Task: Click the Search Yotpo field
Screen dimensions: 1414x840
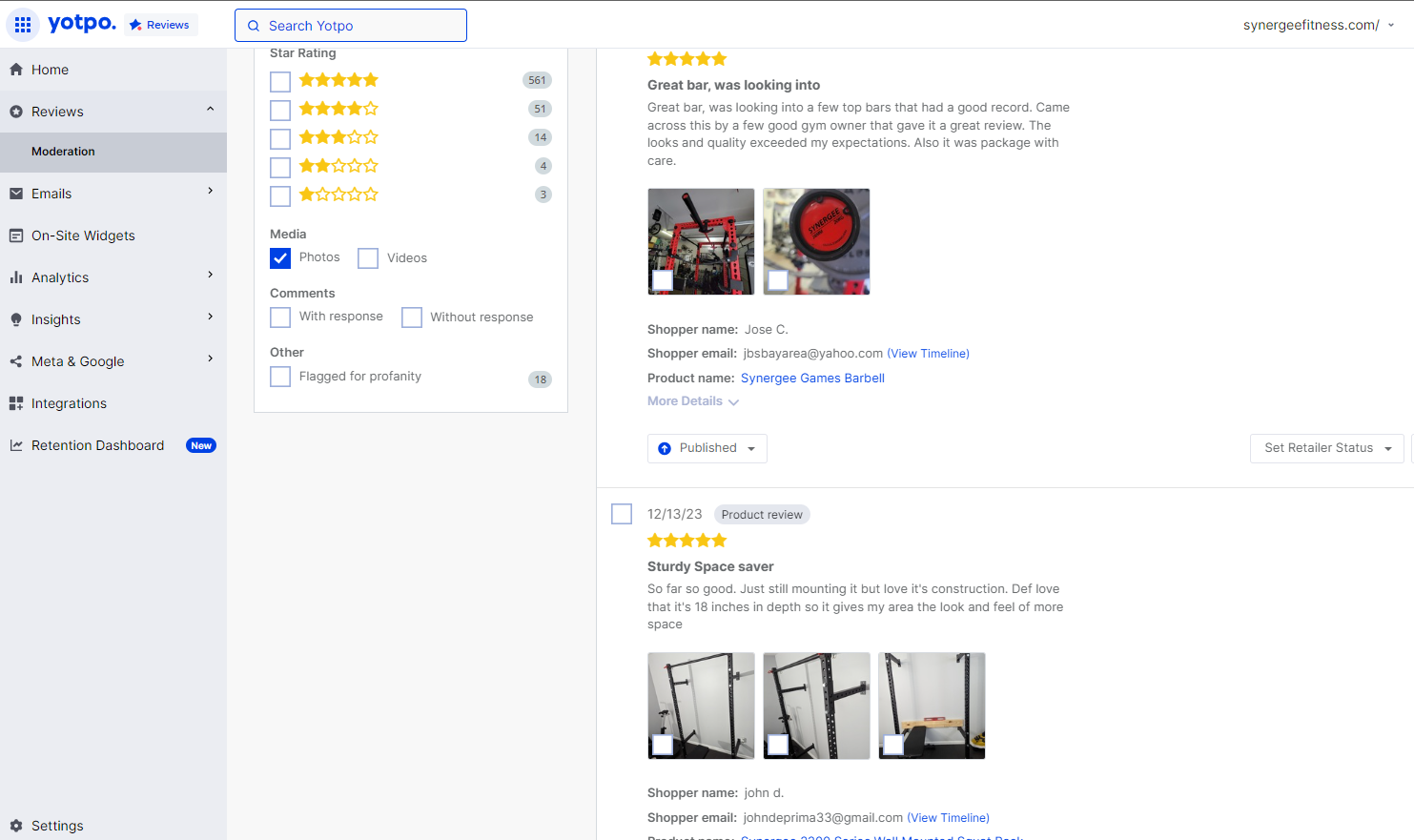Action: pyautogui.click(x=351, y=26)
